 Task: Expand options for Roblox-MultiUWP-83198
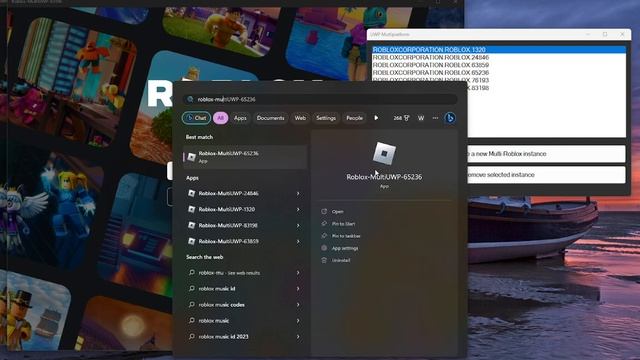coord(298,225)
